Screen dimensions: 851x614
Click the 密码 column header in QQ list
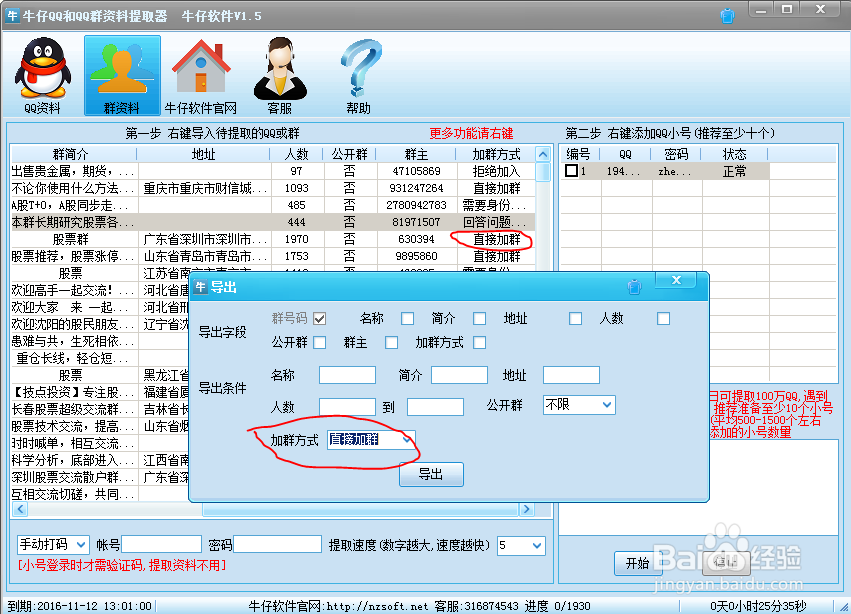point(676,154)
